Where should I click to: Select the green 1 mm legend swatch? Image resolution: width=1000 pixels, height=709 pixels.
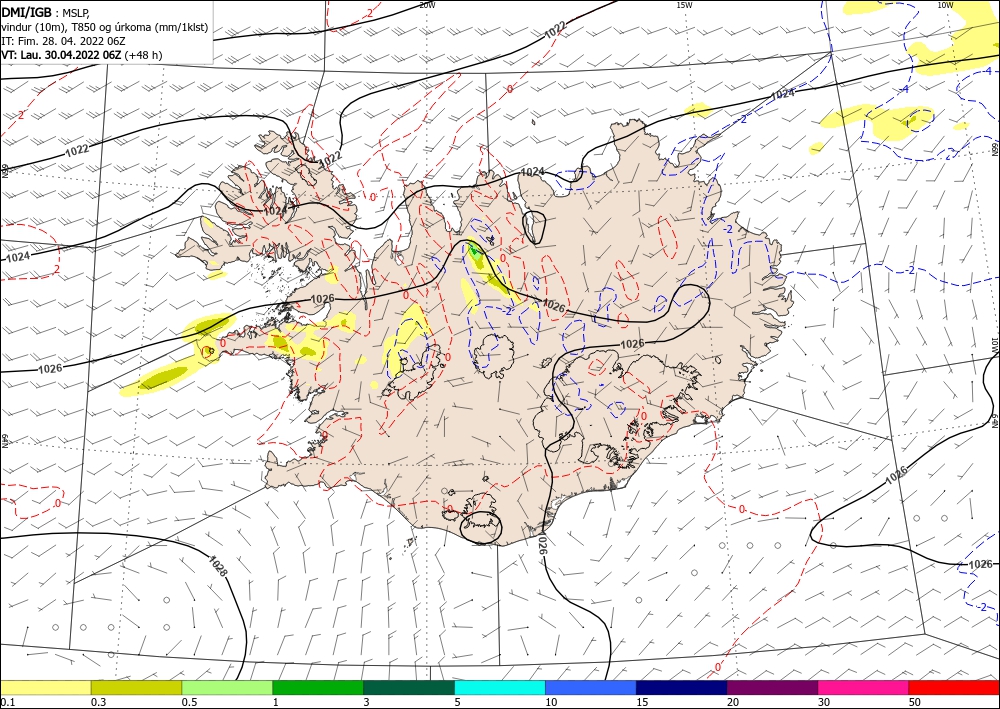(x=318, y=687)
